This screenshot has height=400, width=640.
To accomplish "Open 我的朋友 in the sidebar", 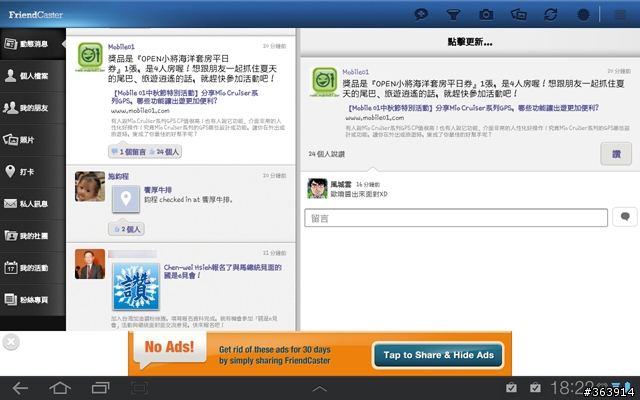I will (x=33, y=108).
